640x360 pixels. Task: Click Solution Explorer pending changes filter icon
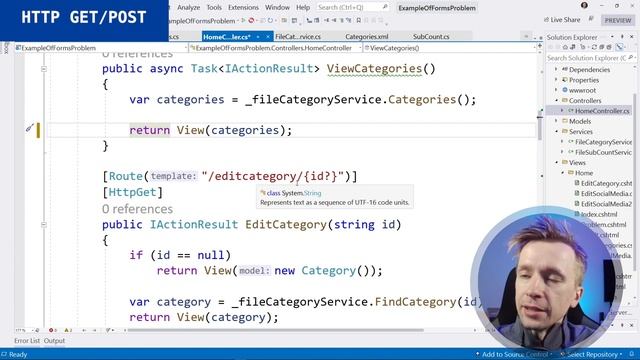pos(582,47)
